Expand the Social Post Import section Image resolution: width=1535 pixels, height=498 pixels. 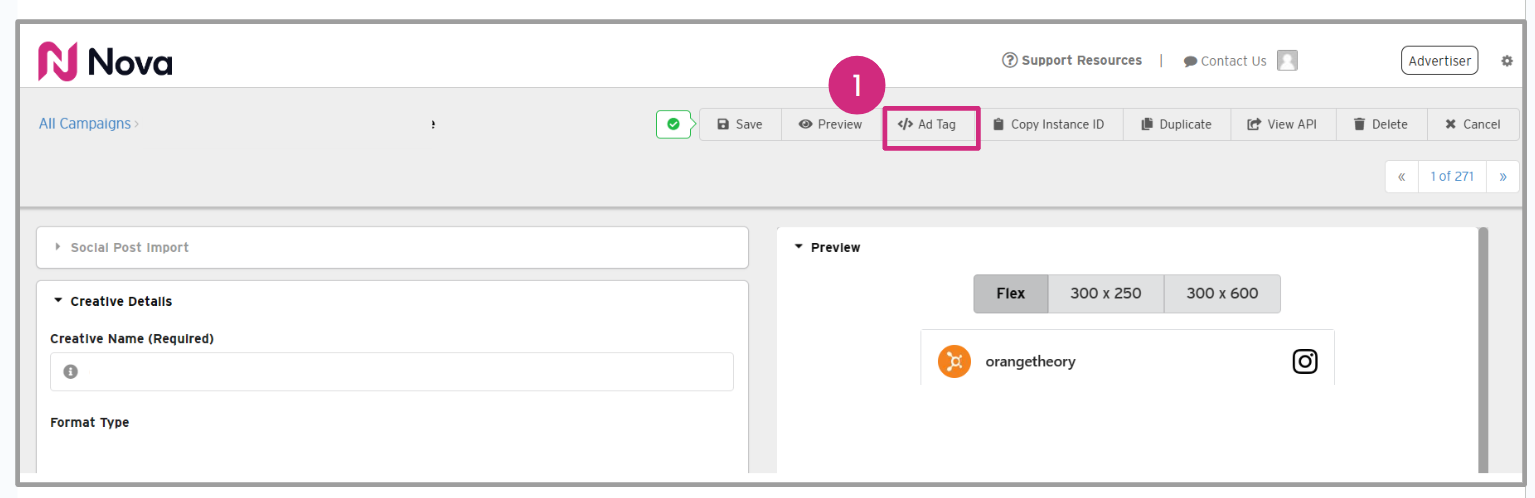tap(129, 247)
